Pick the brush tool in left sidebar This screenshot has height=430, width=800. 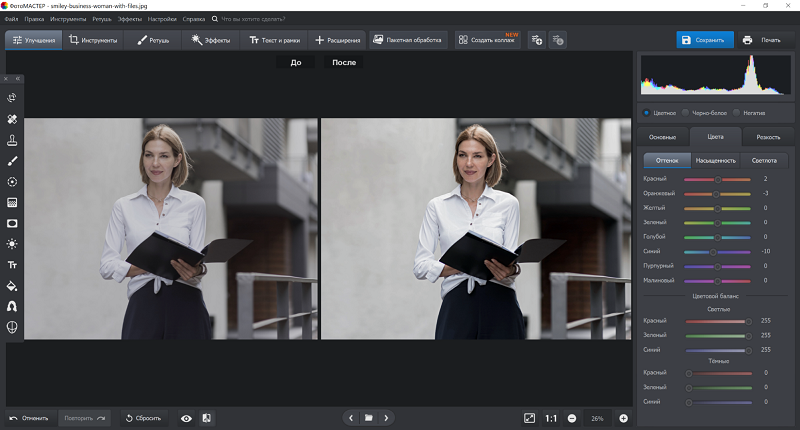click(x=12, y=161)
